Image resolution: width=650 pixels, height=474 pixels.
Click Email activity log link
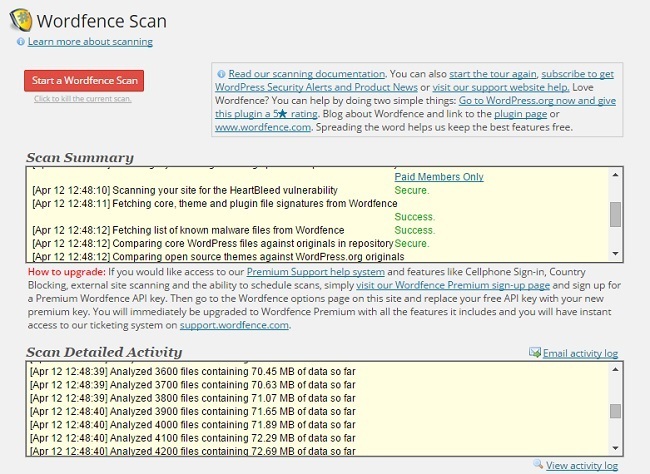(x=580, y=353)
